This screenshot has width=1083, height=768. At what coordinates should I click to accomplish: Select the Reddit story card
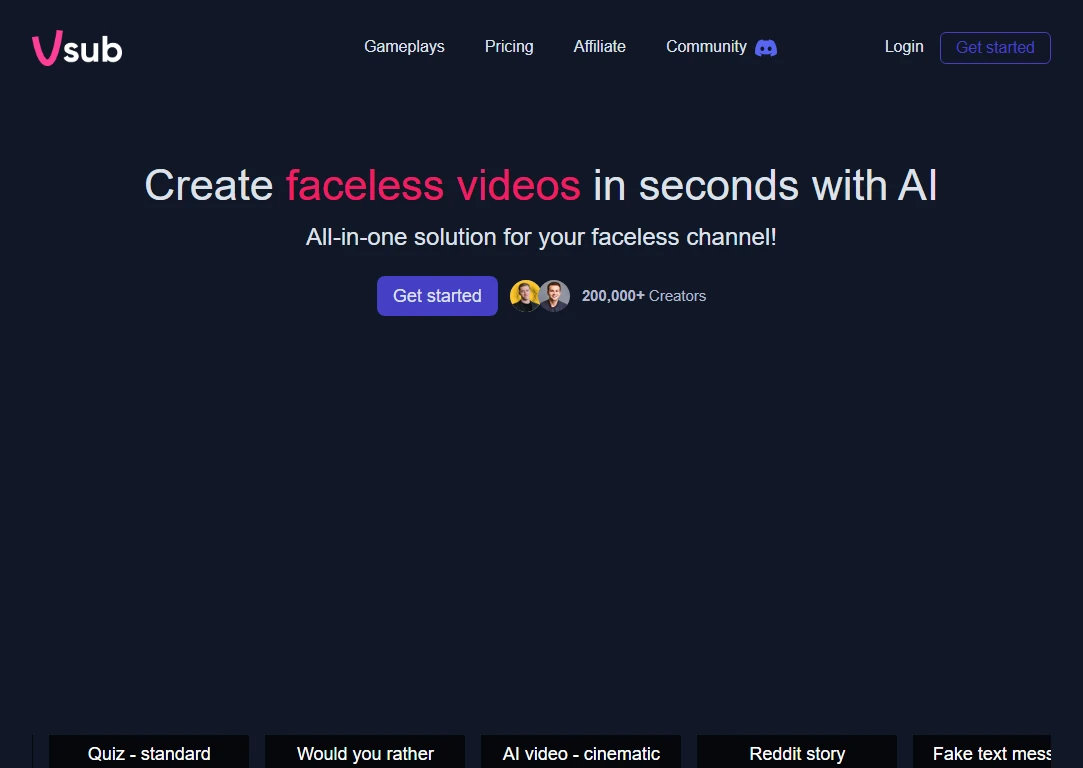pyautogui.click(x=797, y=753)
